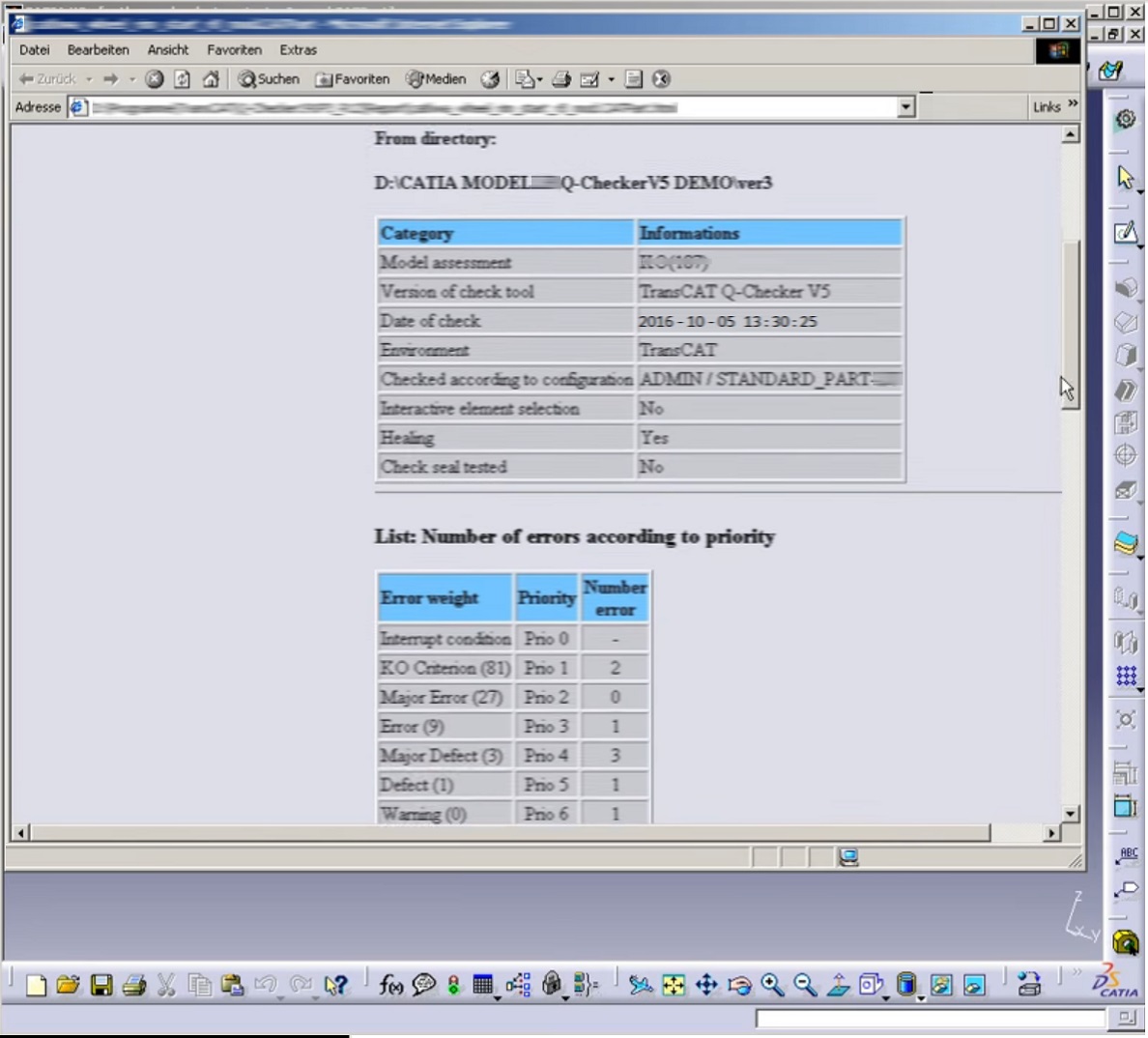Expand the Zurück history dropdown arrow
Image resolution: width=1148 pixels, height=1038 pixels.
(x=89, y=79)
